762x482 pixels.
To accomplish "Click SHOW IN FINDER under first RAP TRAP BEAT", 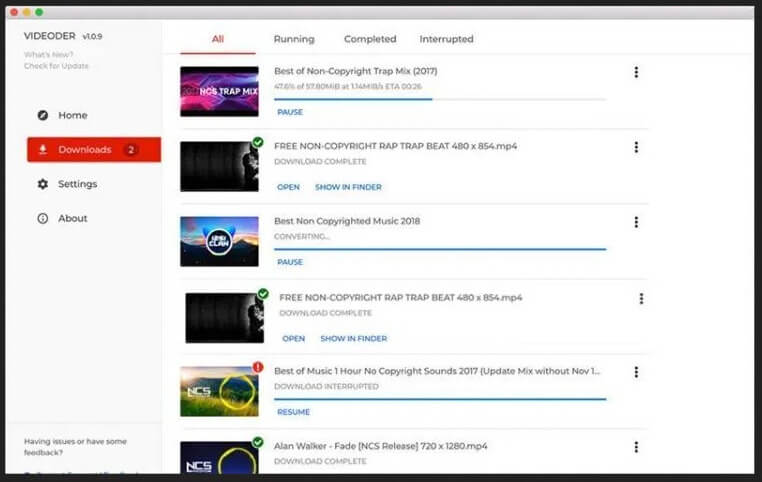I will 348,187.
